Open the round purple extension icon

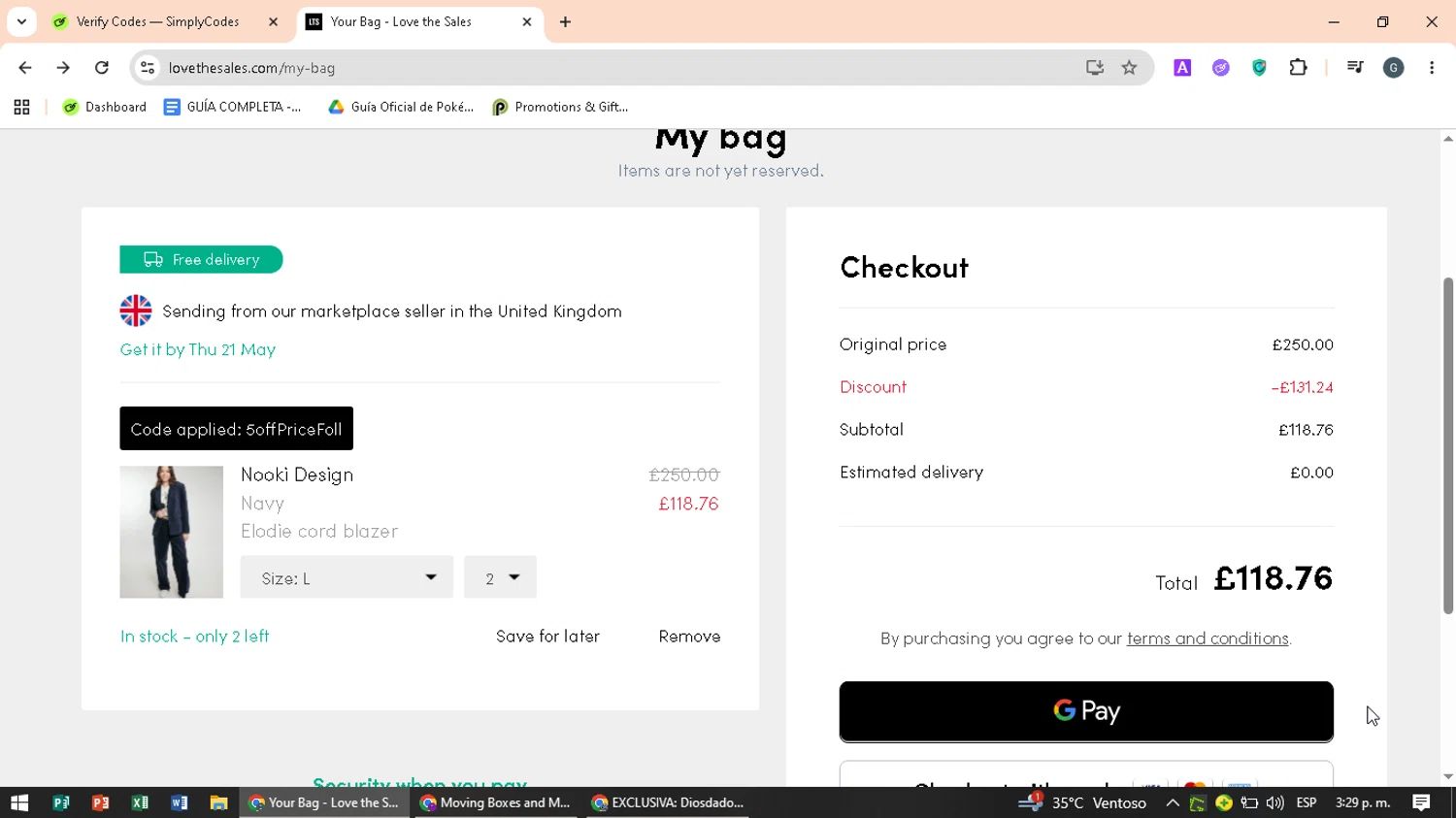coord(1221,68)
